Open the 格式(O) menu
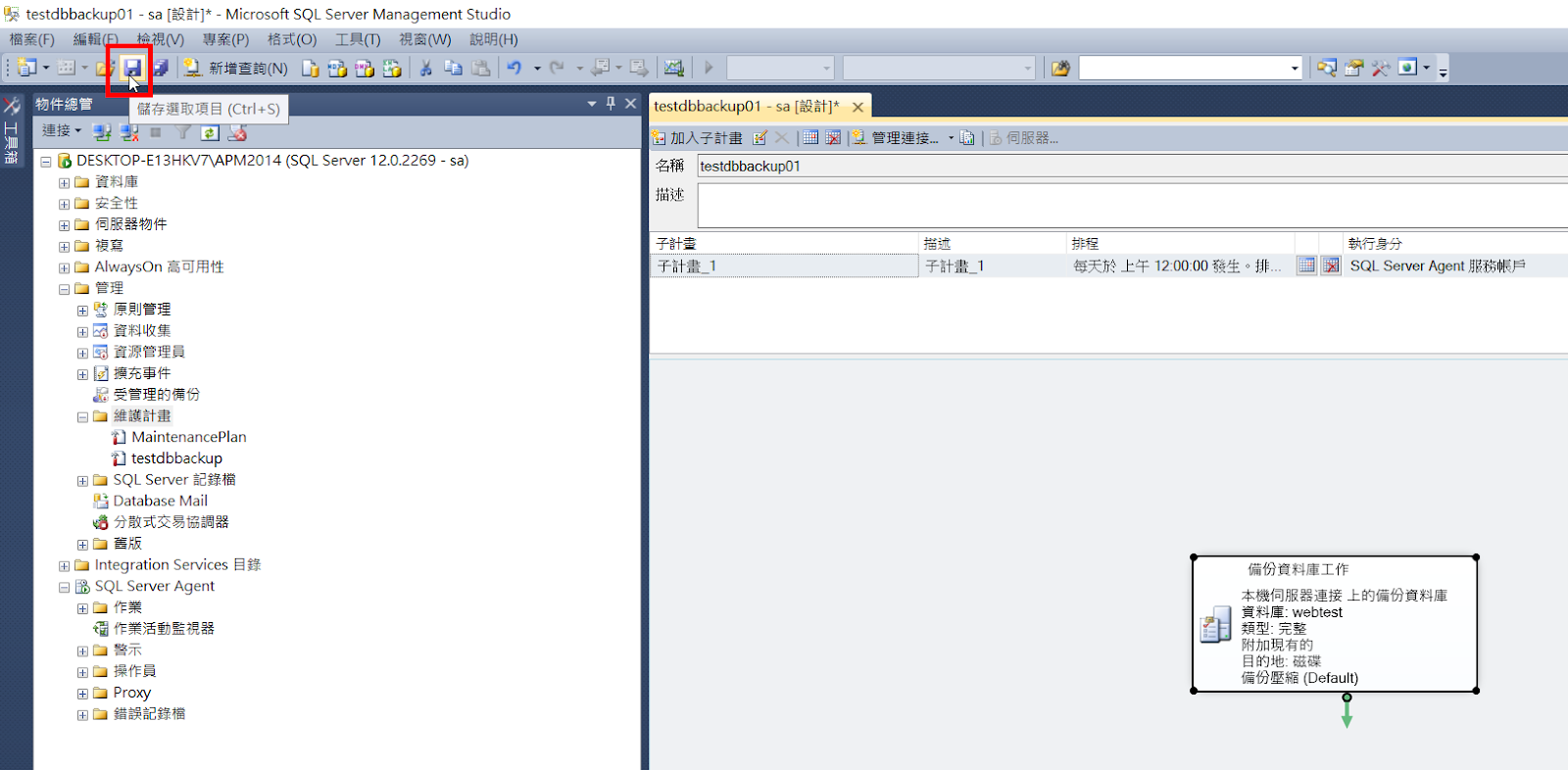 [x=292, y=39]
